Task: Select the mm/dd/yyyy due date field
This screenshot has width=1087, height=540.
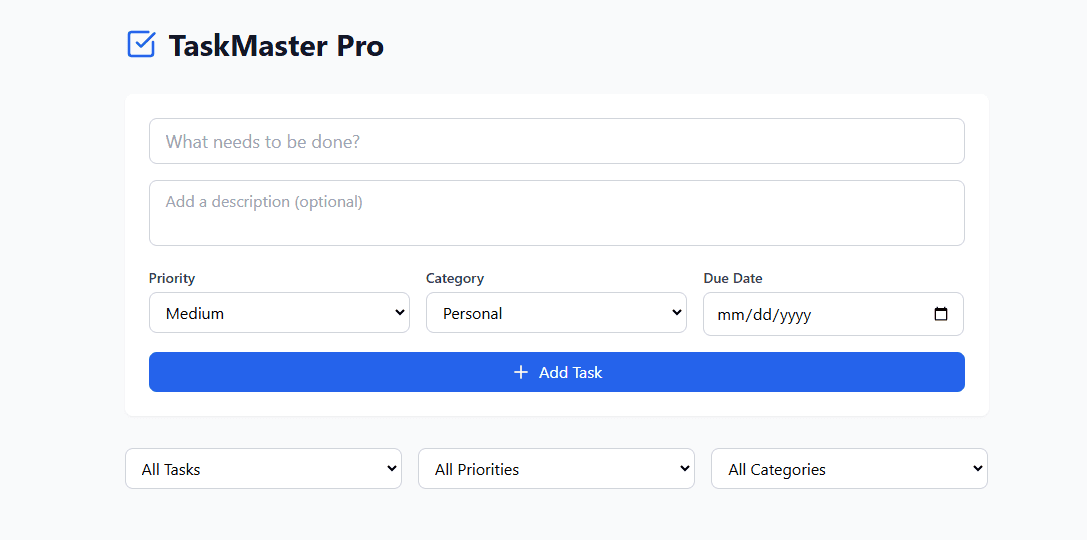Action: coord(833,314)
